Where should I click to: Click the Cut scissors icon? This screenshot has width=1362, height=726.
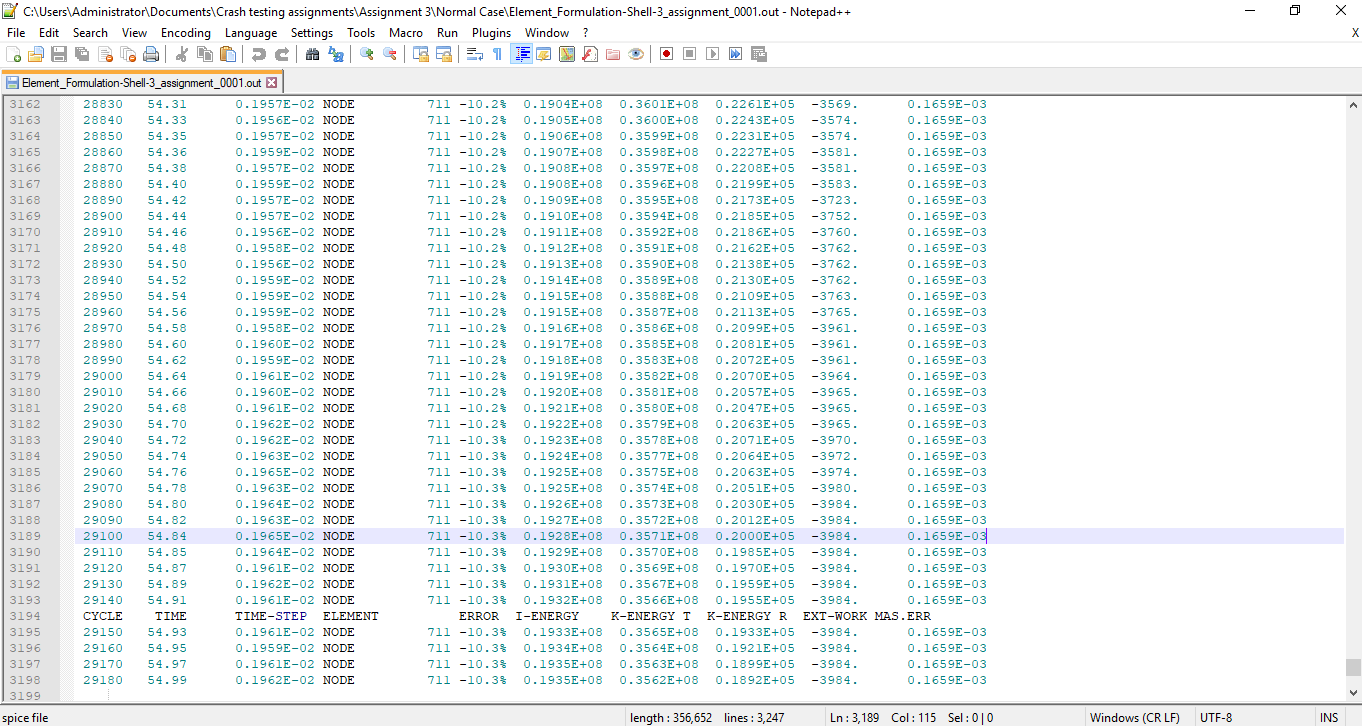tap(182, 54)
